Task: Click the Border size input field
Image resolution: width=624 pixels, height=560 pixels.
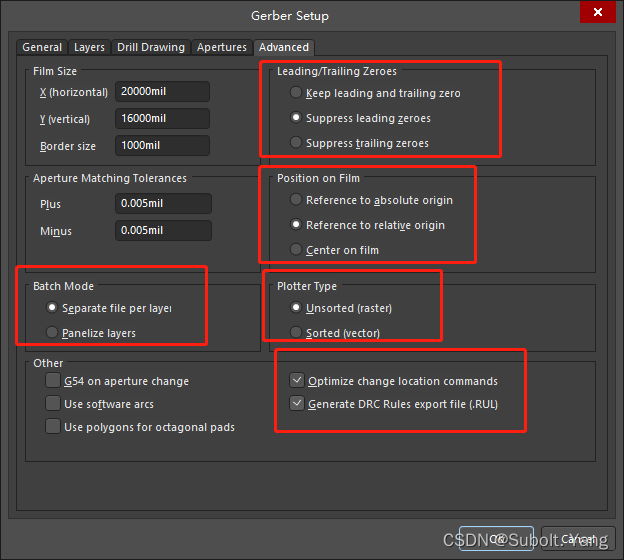Action: (x=162, y=146)
